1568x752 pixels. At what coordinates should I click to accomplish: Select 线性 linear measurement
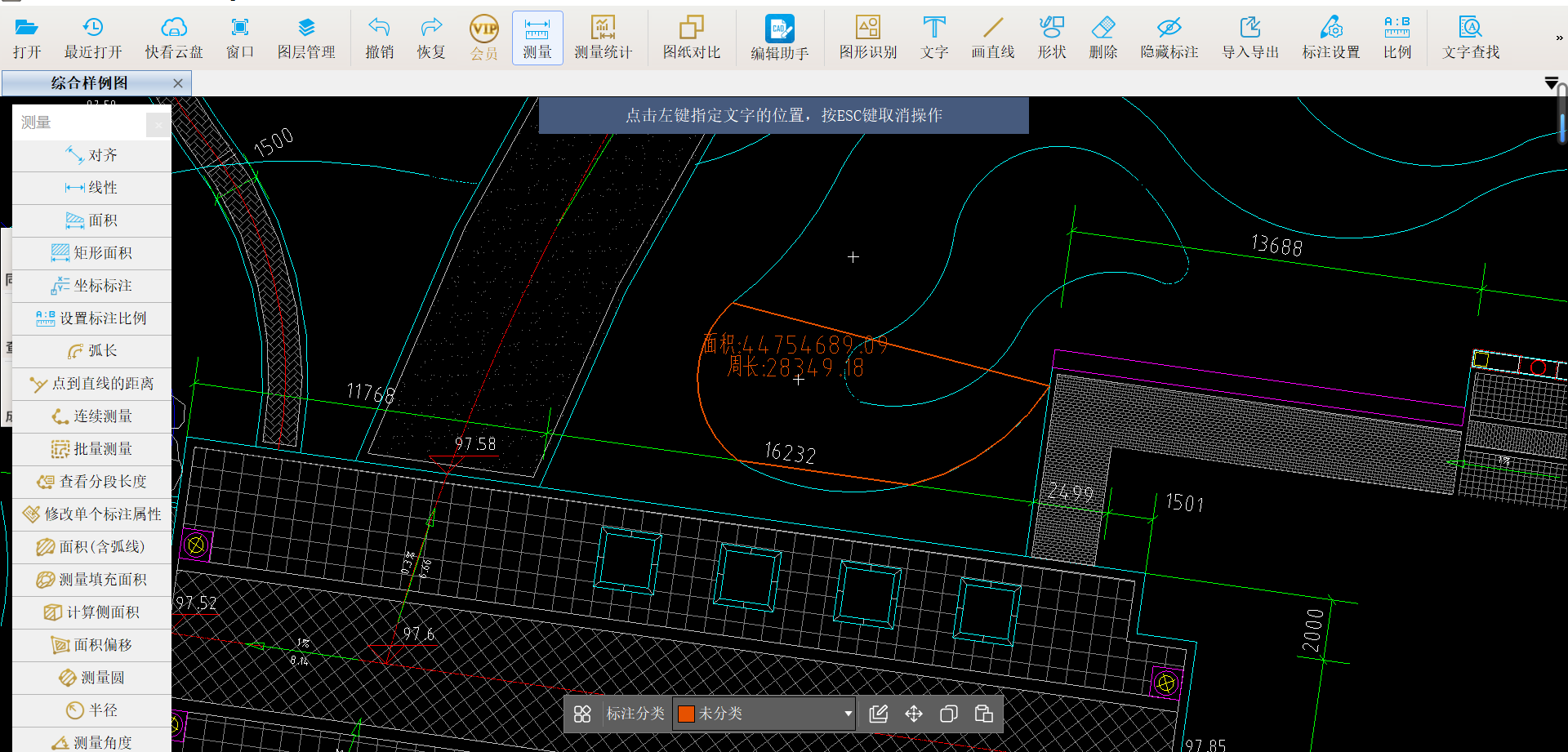point(91,188)
